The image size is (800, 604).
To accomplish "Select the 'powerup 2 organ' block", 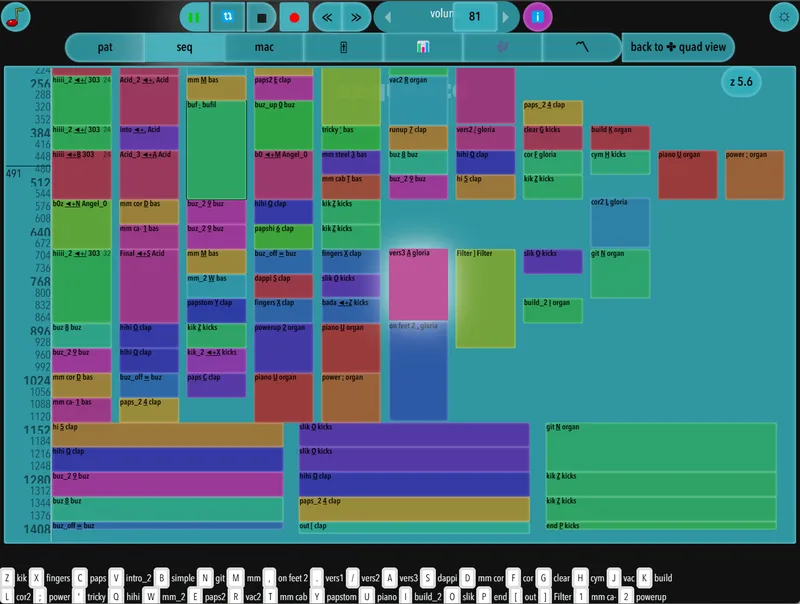I will [283, 347].
